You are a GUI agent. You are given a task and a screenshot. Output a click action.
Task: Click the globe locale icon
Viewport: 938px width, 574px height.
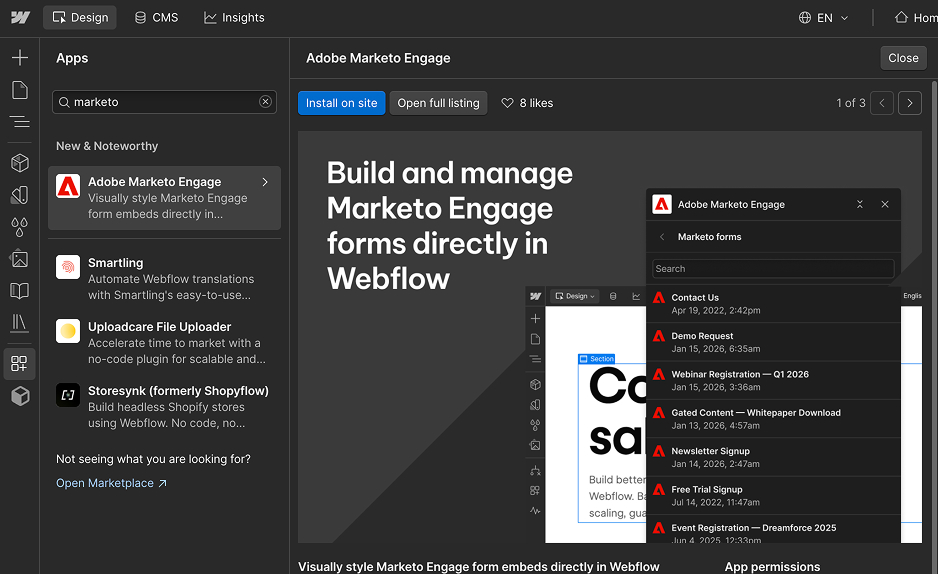pos(805,18)
